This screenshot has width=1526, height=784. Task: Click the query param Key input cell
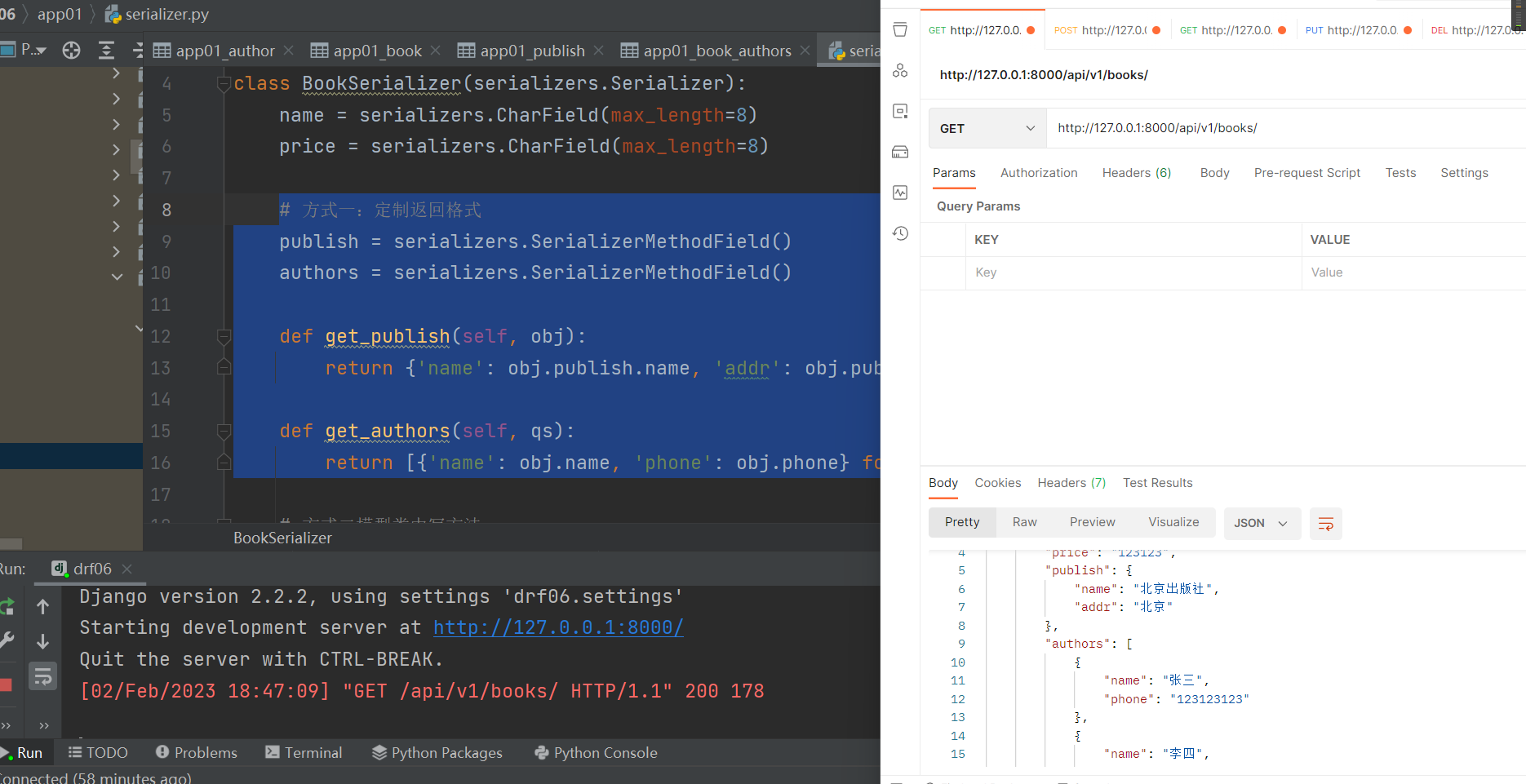click(1133, 272)
